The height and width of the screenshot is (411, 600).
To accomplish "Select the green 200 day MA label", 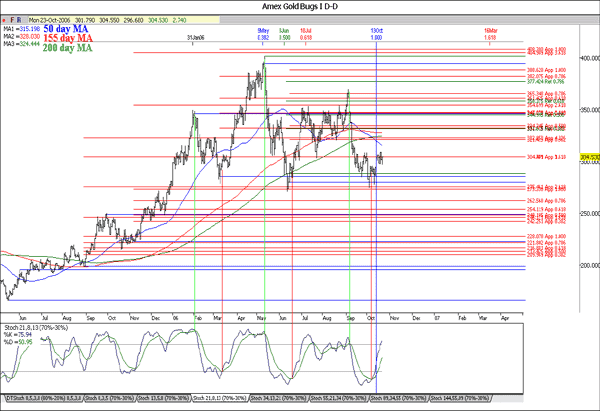I will coord(67,48).
